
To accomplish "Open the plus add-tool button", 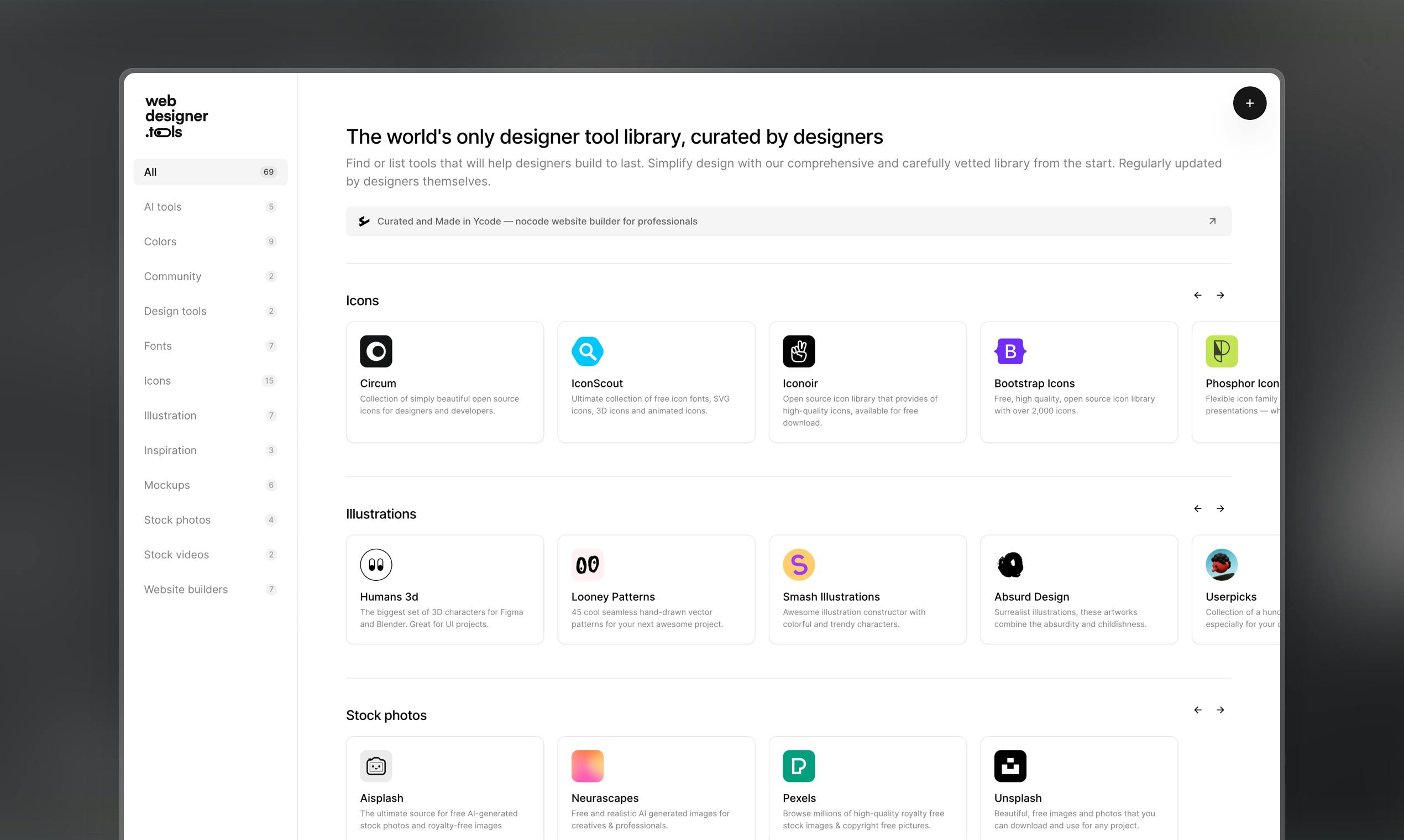I will click(1249, 103).
